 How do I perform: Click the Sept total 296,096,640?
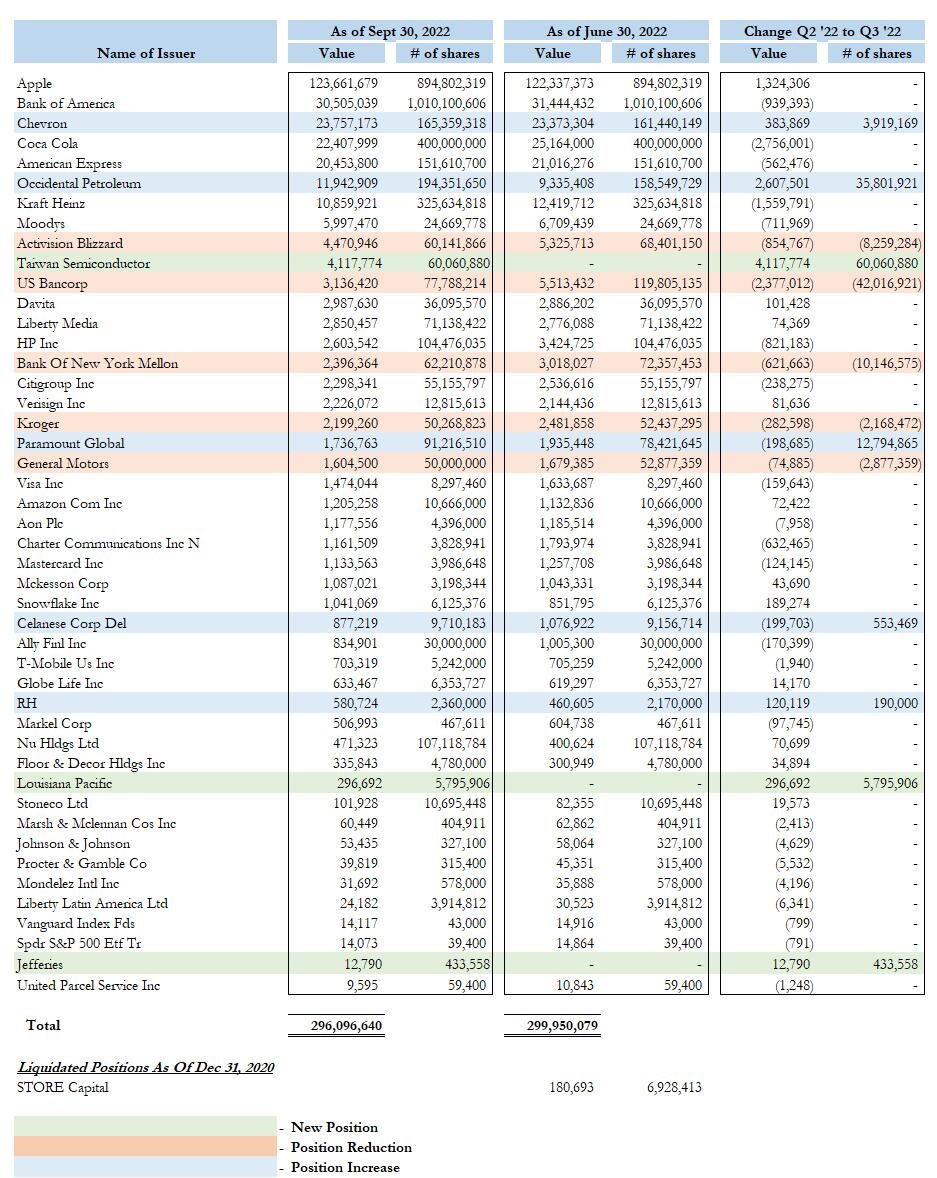tap(346, 1025)
